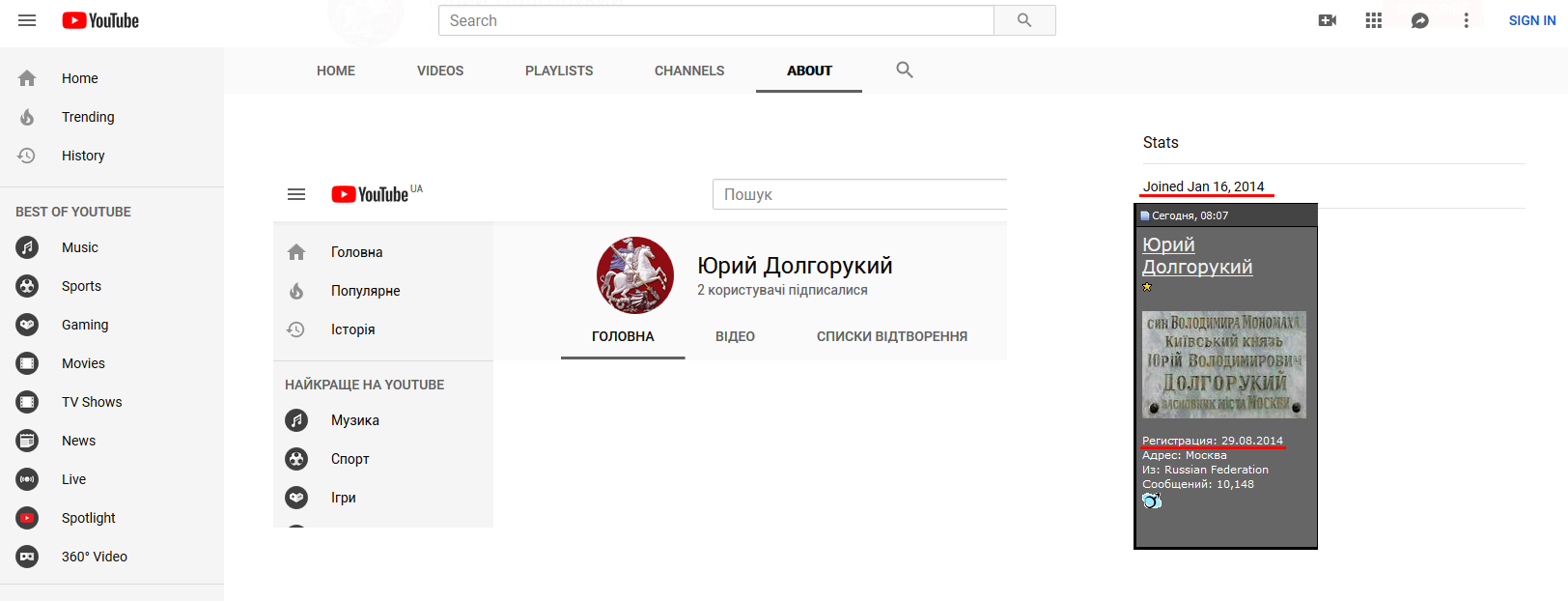Click the Музика music icon

(x=296, y=420)
